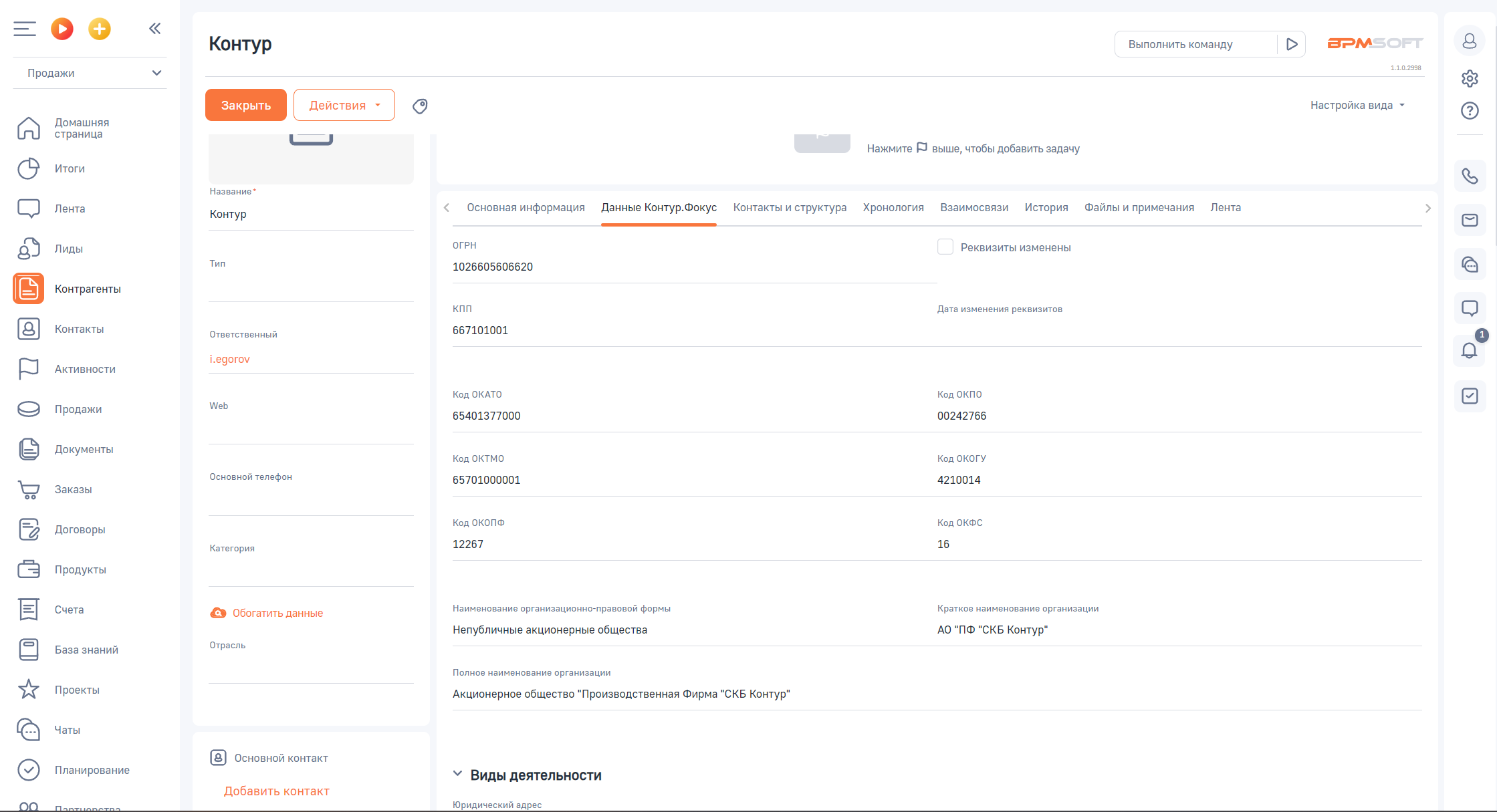Screen dimensions: 1497x812
Task: Collapse the Виды деятельности section
Action: [x=458, y=774]
